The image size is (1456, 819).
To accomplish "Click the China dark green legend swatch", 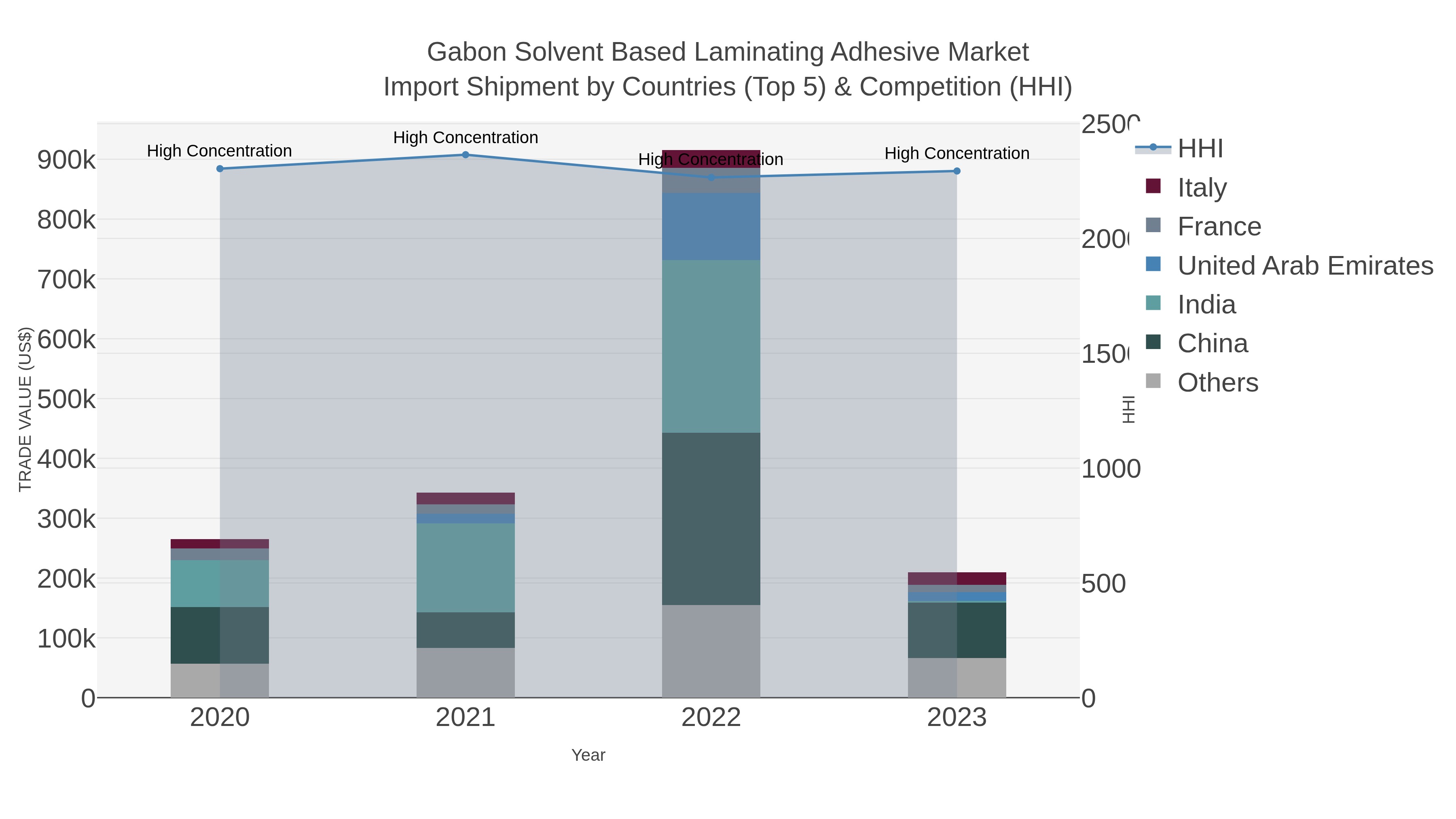I will click(1153, 342).
